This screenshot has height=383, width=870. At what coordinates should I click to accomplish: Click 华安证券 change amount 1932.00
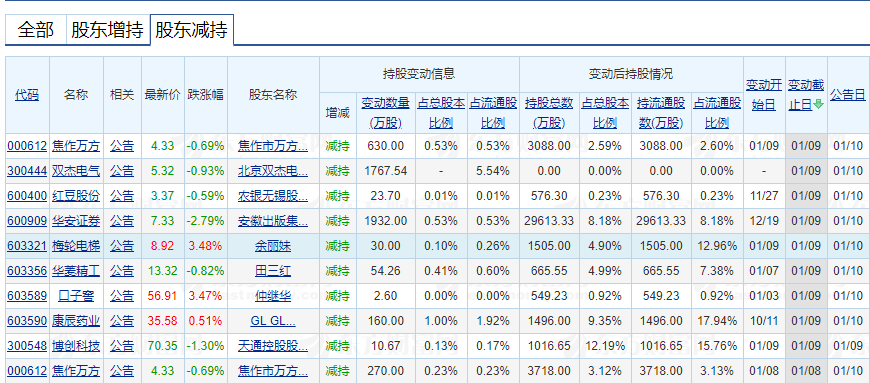(x=386, y=221)
